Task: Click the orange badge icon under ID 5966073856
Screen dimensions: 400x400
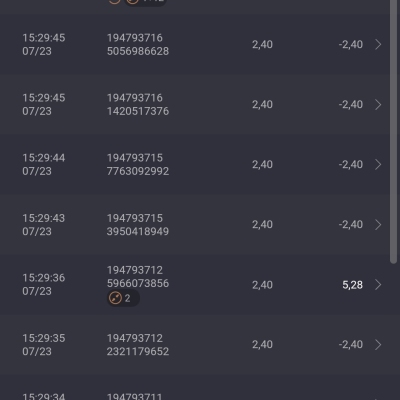Action: tap(115, 298)
